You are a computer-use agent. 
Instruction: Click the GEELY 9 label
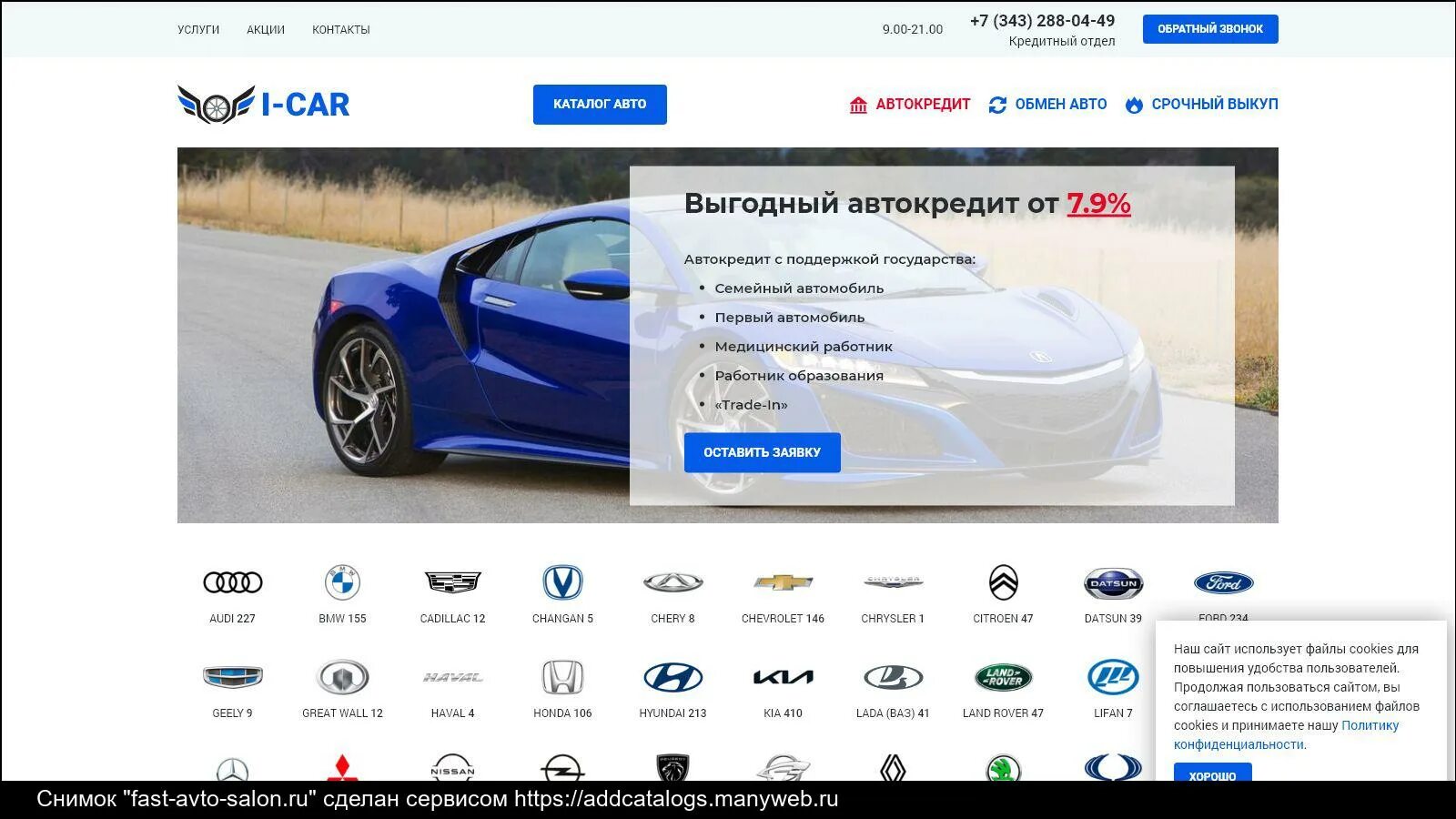(233, 713)
